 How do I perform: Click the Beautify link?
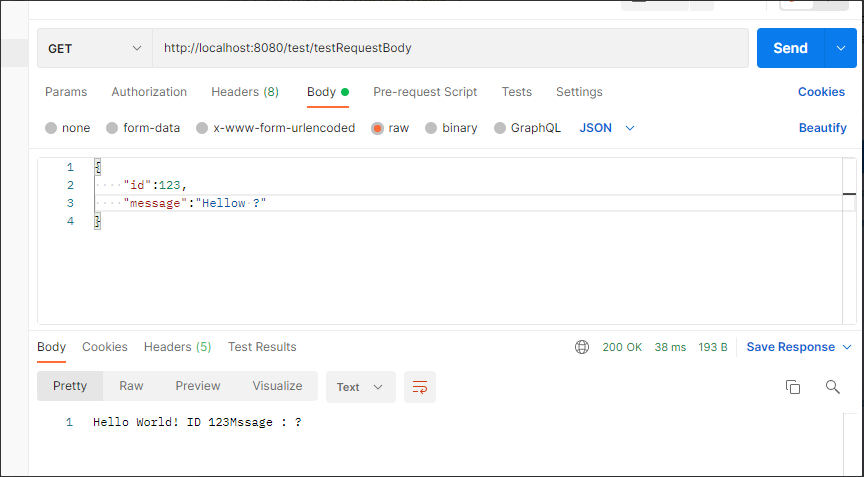click(823, 128)
